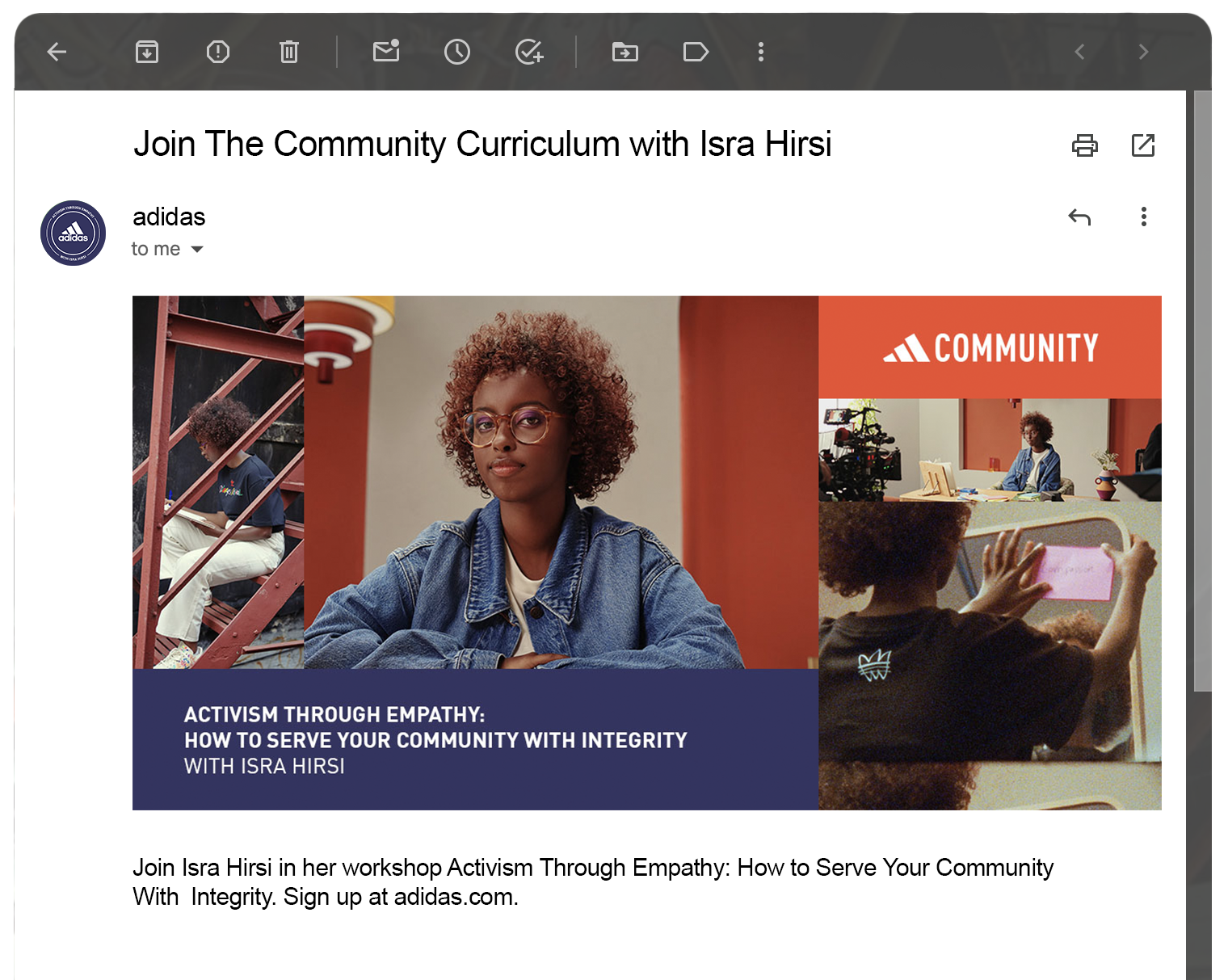Report this email as spam
The height and width of the screenshot is (980, 1228).
tap(218, 53)
